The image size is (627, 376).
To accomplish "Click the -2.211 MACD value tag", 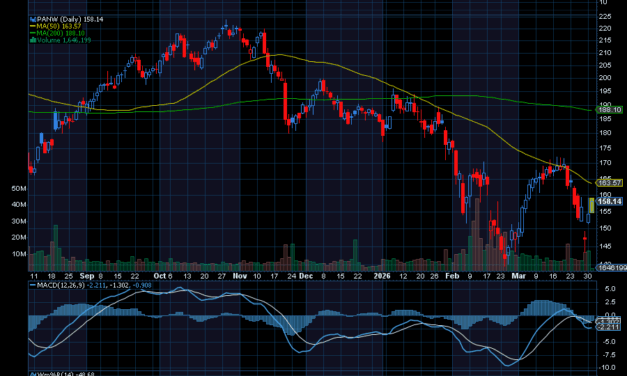I will pos(609,327).
